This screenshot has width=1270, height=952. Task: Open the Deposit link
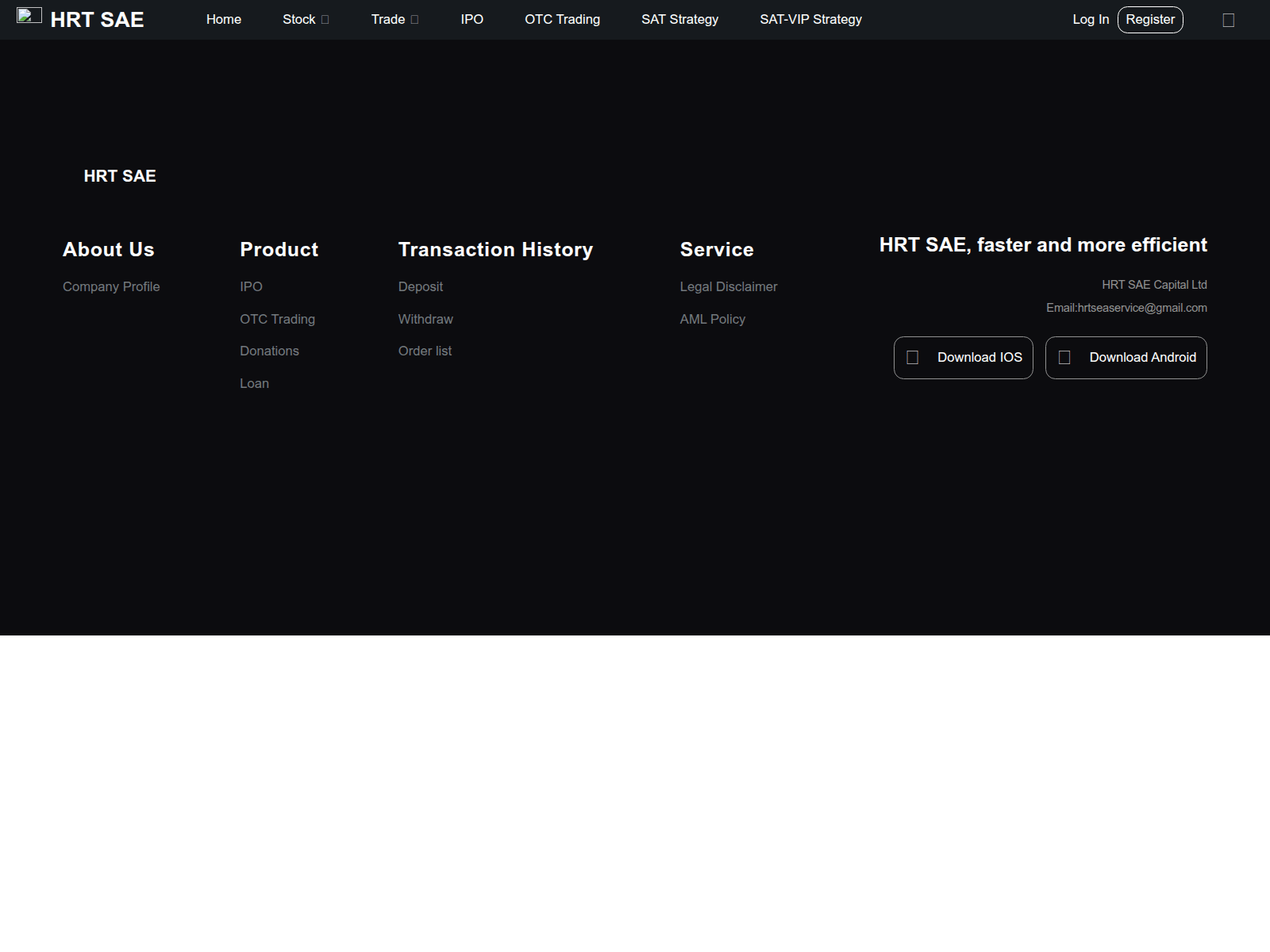pos(421,286)
